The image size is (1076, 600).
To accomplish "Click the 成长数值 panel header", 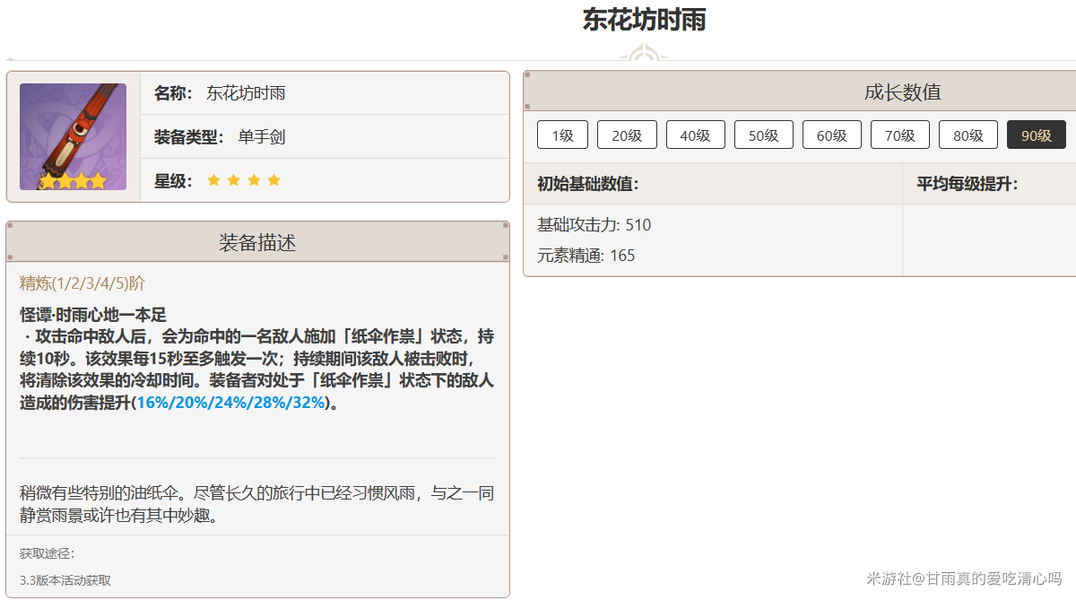I will point(902,92).
